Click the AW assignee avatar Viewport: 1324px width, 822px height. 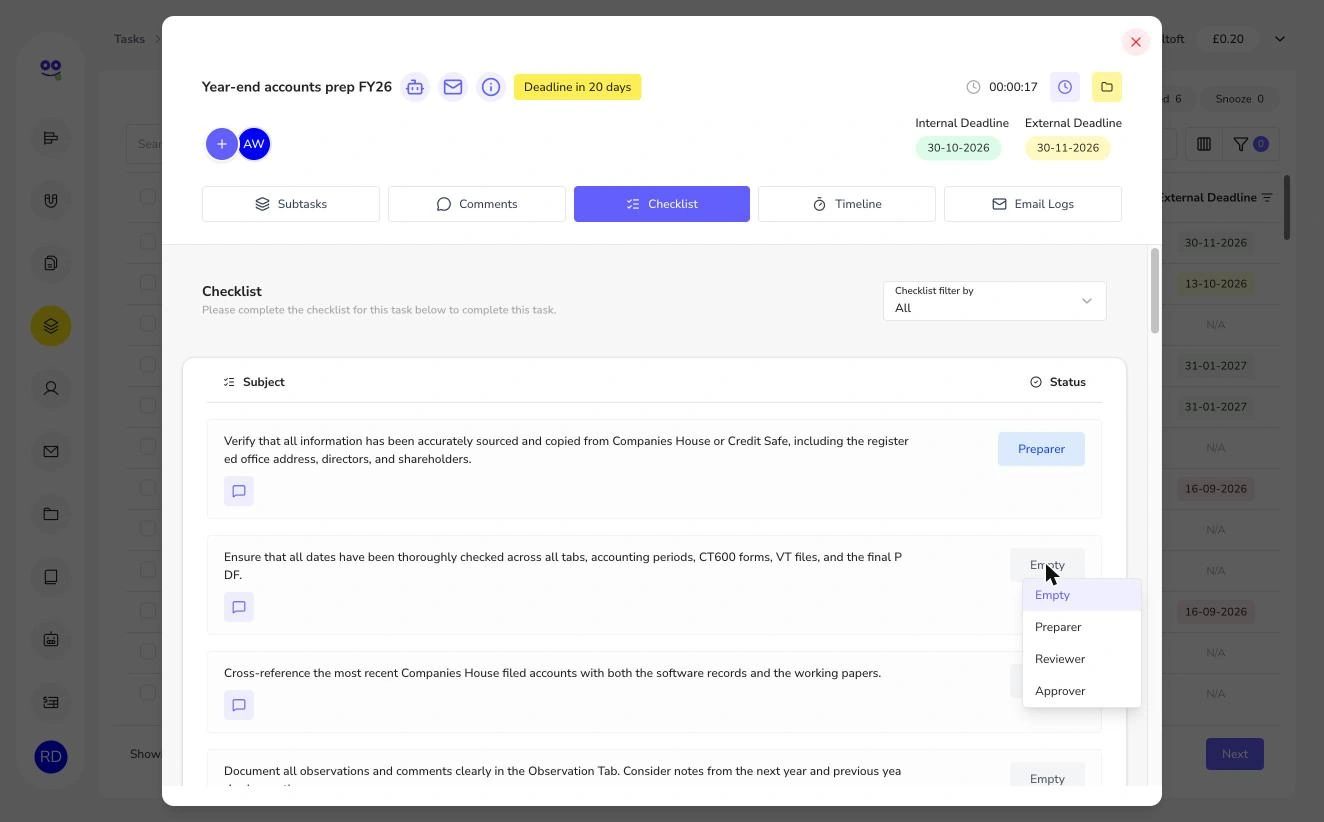(254, 144)
